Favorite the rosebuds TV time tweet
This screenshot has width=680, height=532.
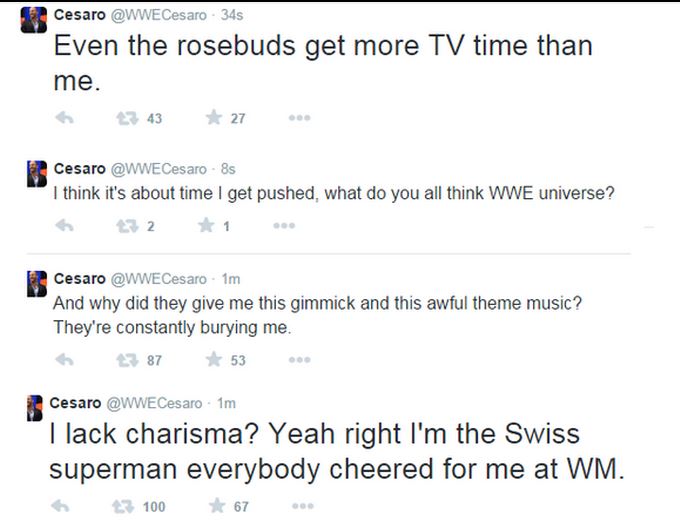click(212, 118)
